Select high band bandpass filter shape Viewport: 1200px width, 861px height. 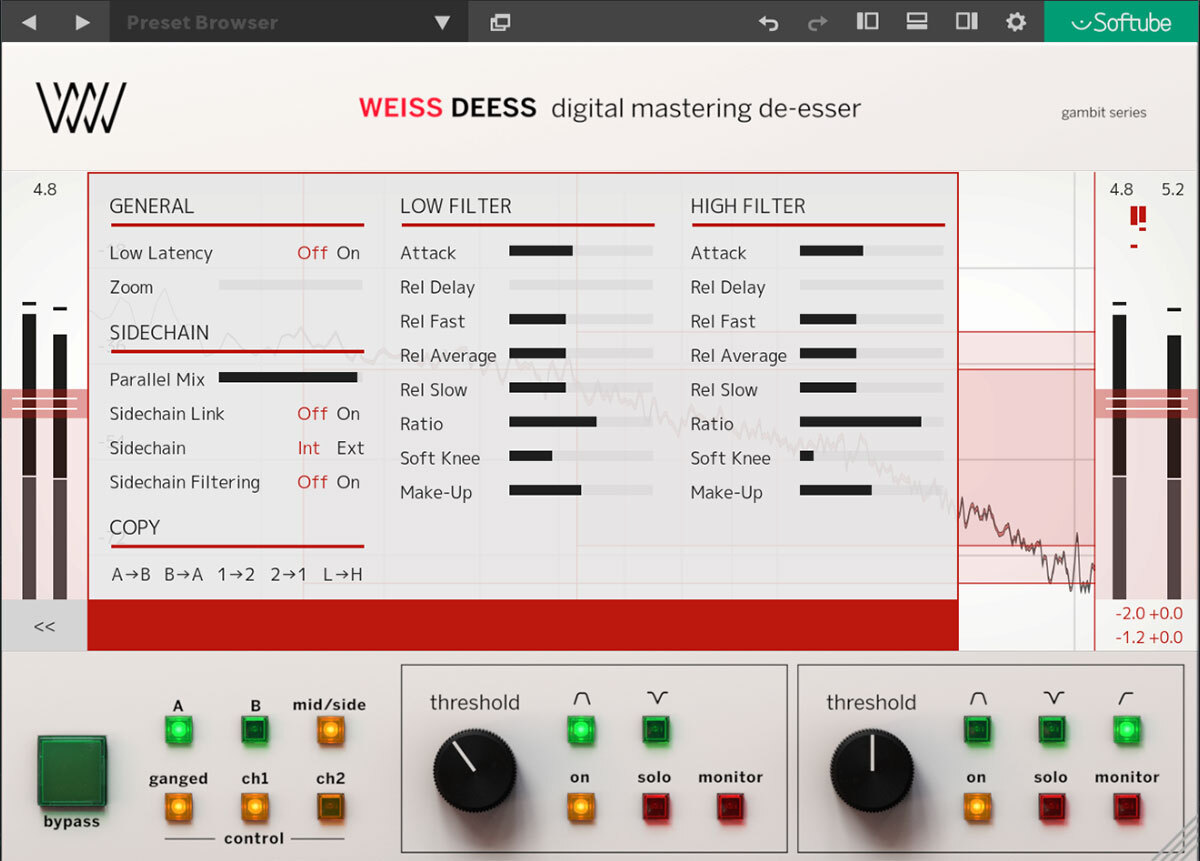point(977,730)
